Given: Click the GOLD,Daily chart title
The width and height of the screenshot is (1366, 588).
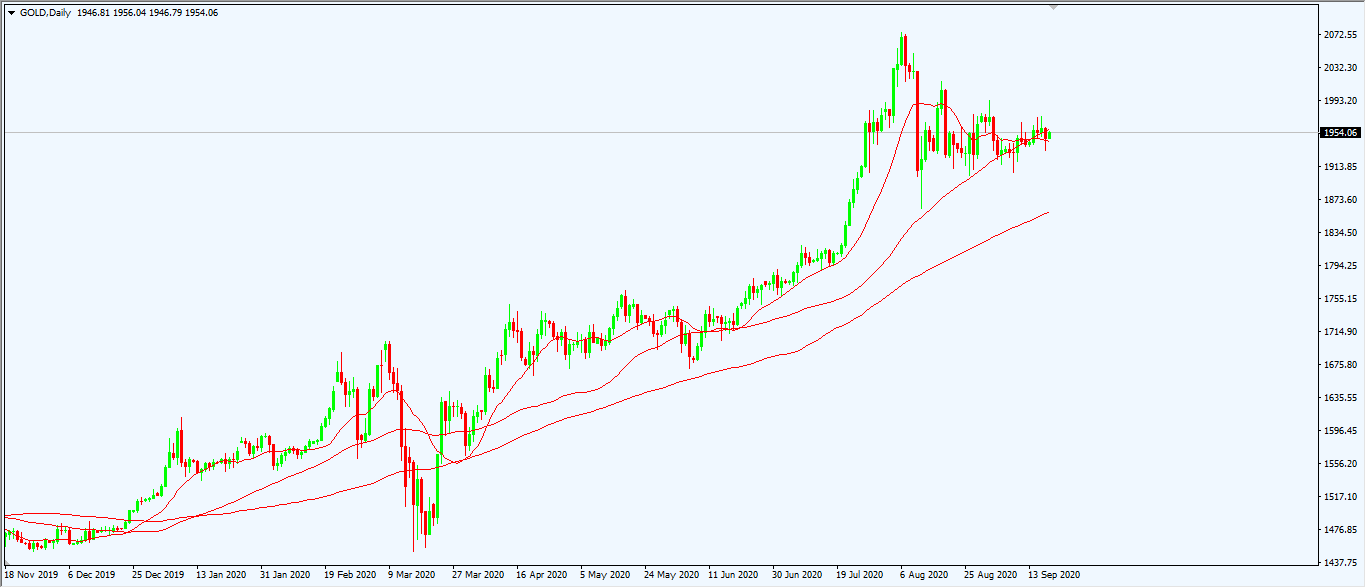Looking at the screenshot, I should (45, 13).
